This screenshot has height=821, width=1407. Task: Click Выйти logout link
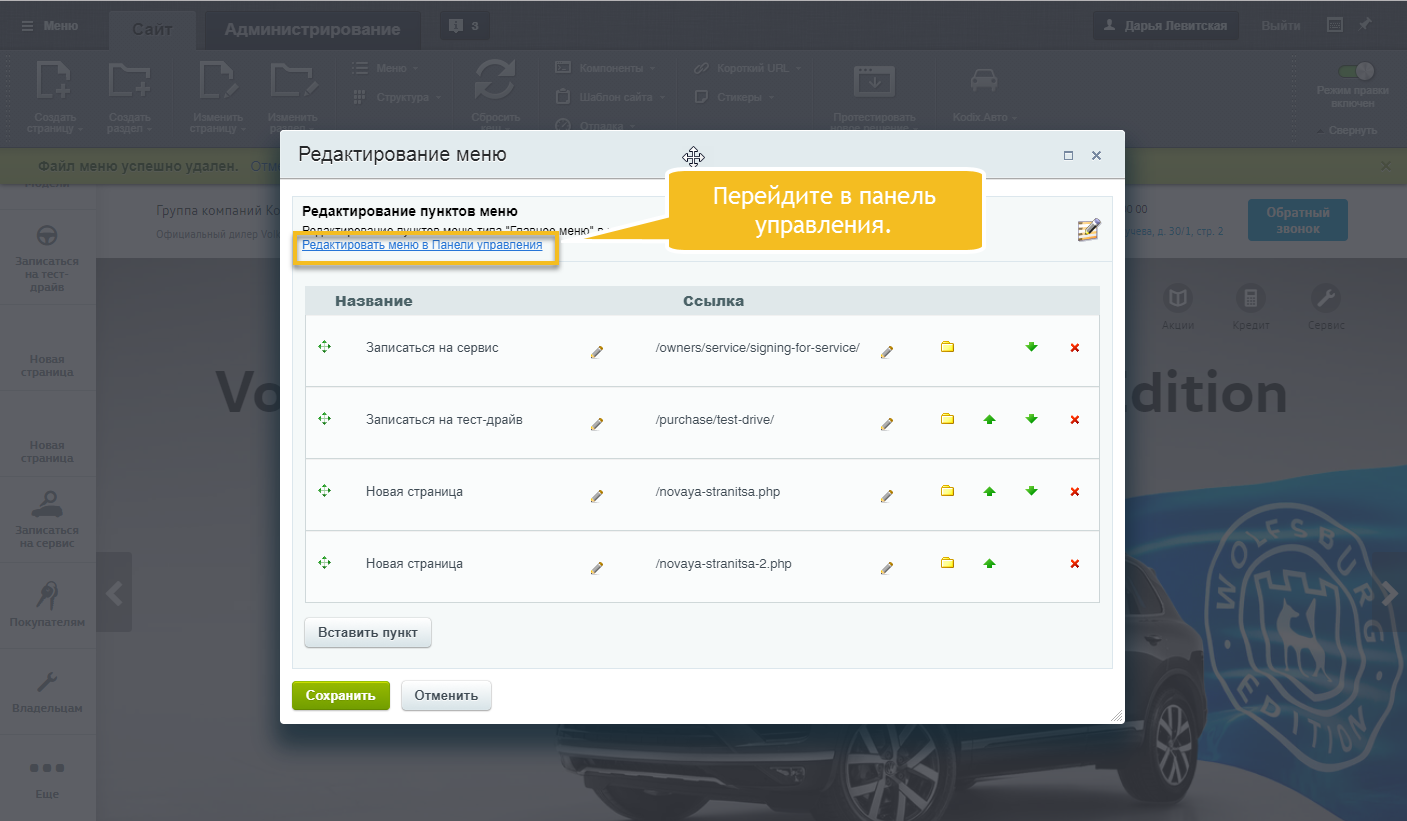1281,26
